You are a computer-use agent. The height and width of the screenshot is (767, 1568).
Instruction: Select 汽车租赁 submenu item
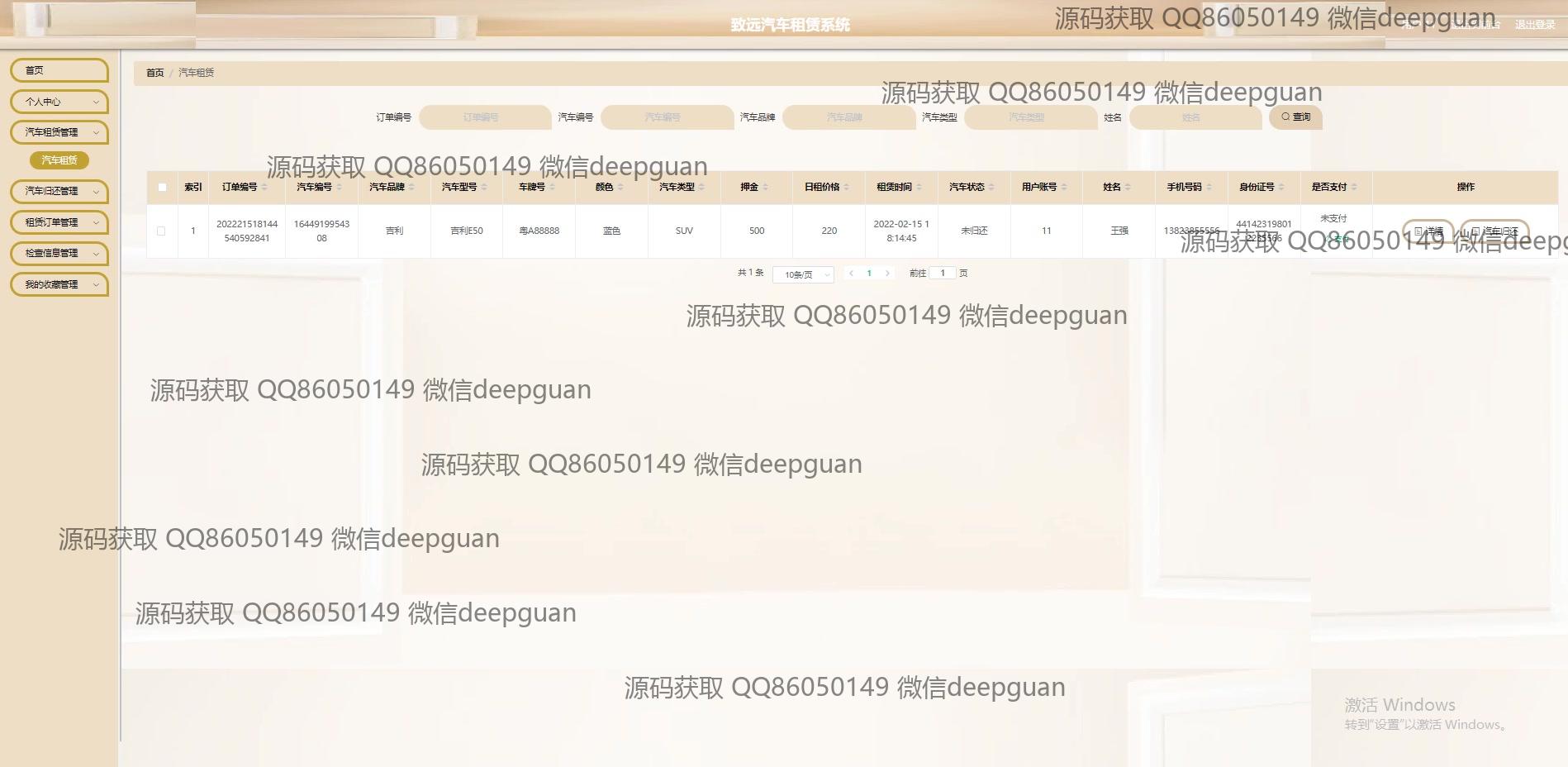[59, 160]
